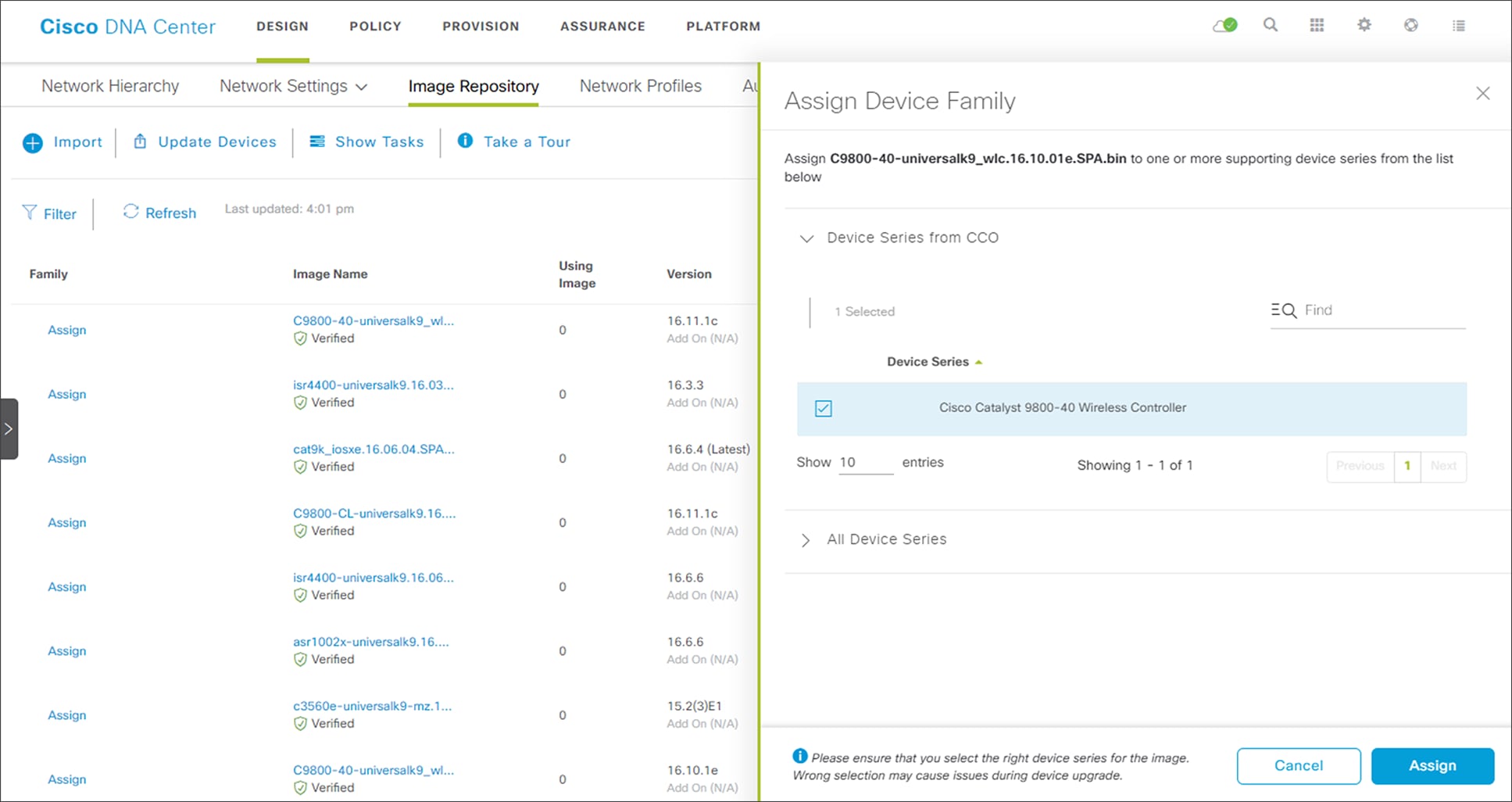Uncheck Cisco Catalyst 9800-40 Wireless Controller checkbox
Image resolution: width=1512 pixels, height=802 pixels.
[823, 408]
